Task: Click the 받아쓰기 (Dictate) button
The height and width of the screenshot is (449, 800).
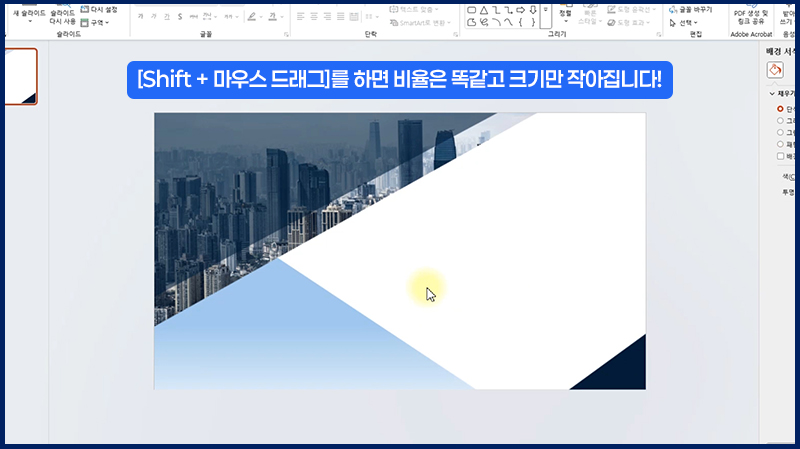Action: point(788,16)
